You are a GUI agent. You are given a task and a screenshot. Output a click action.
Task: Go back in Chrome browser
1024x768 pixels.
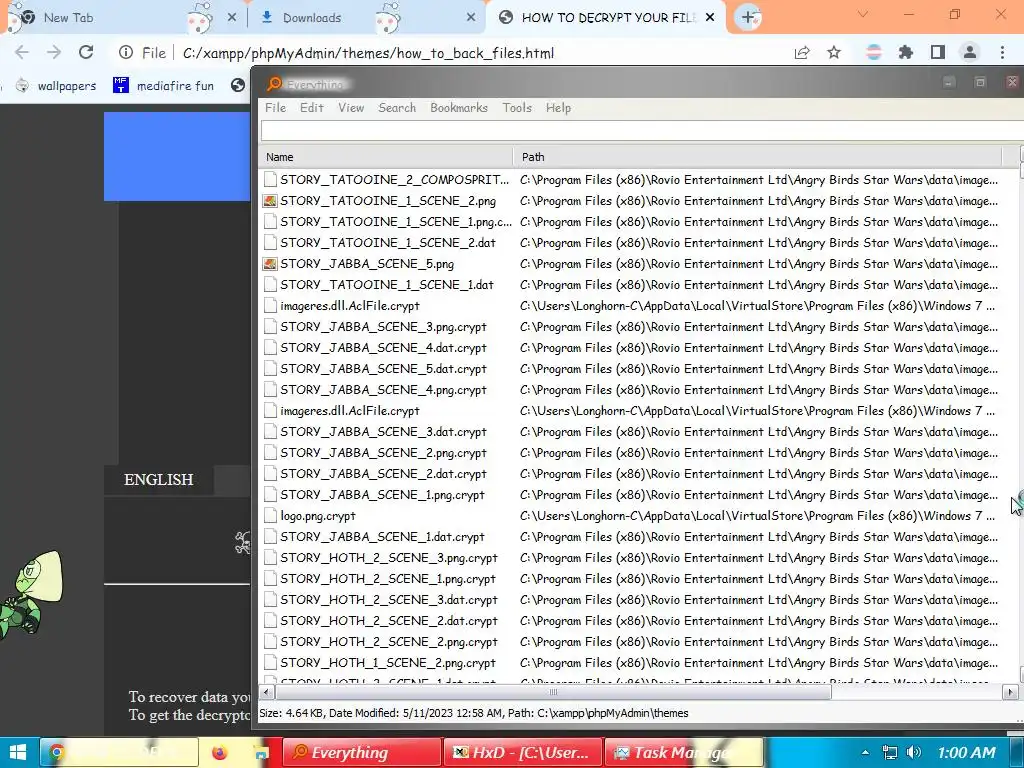(22, 53)
